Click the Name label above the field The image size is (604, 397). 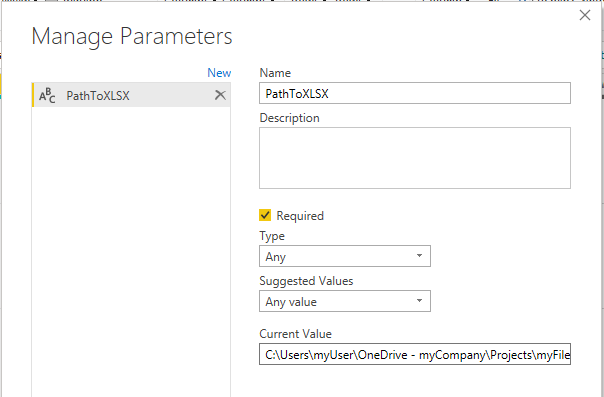[275, 73]
